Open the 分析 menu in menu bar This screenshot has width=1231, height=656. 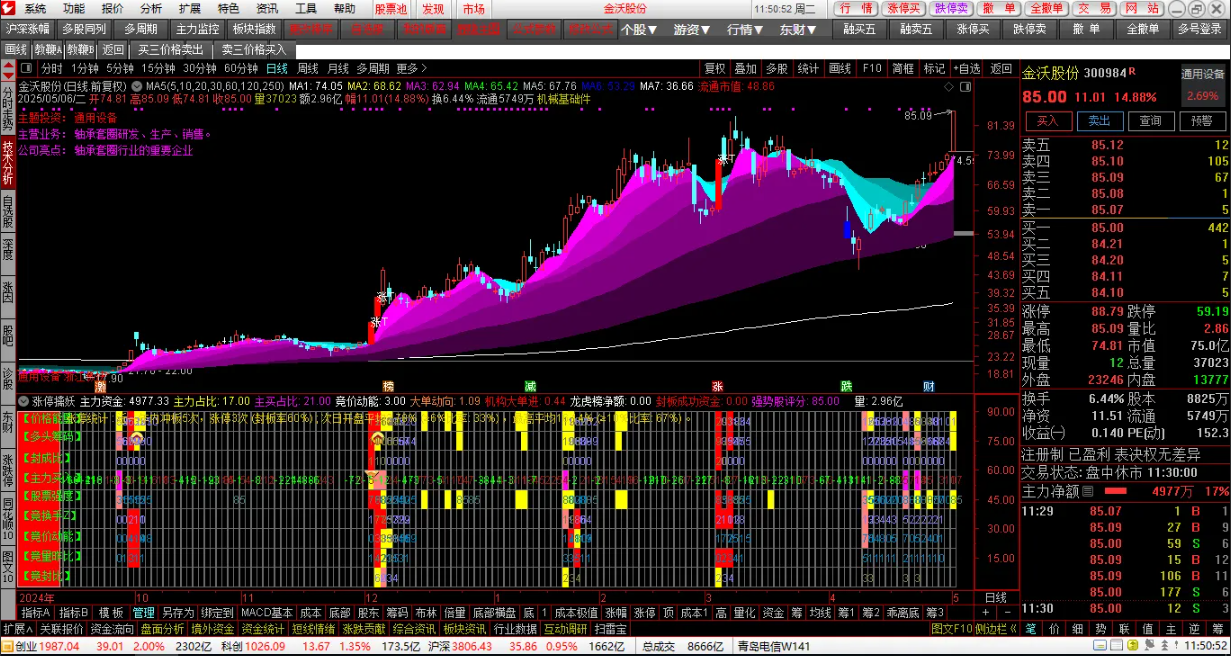[x=151, y=8]
